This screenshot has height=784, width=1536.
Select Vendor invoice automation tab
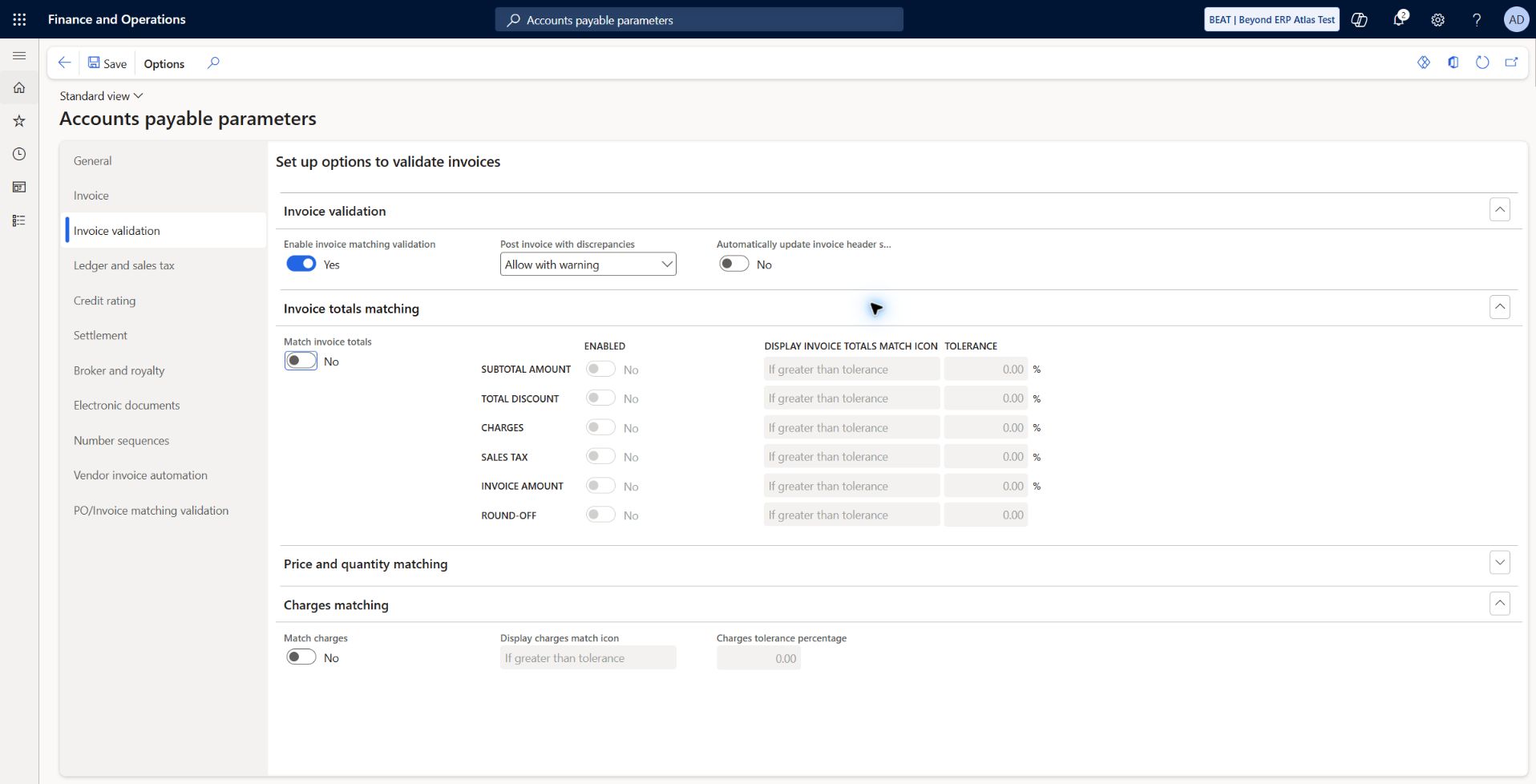166,475
